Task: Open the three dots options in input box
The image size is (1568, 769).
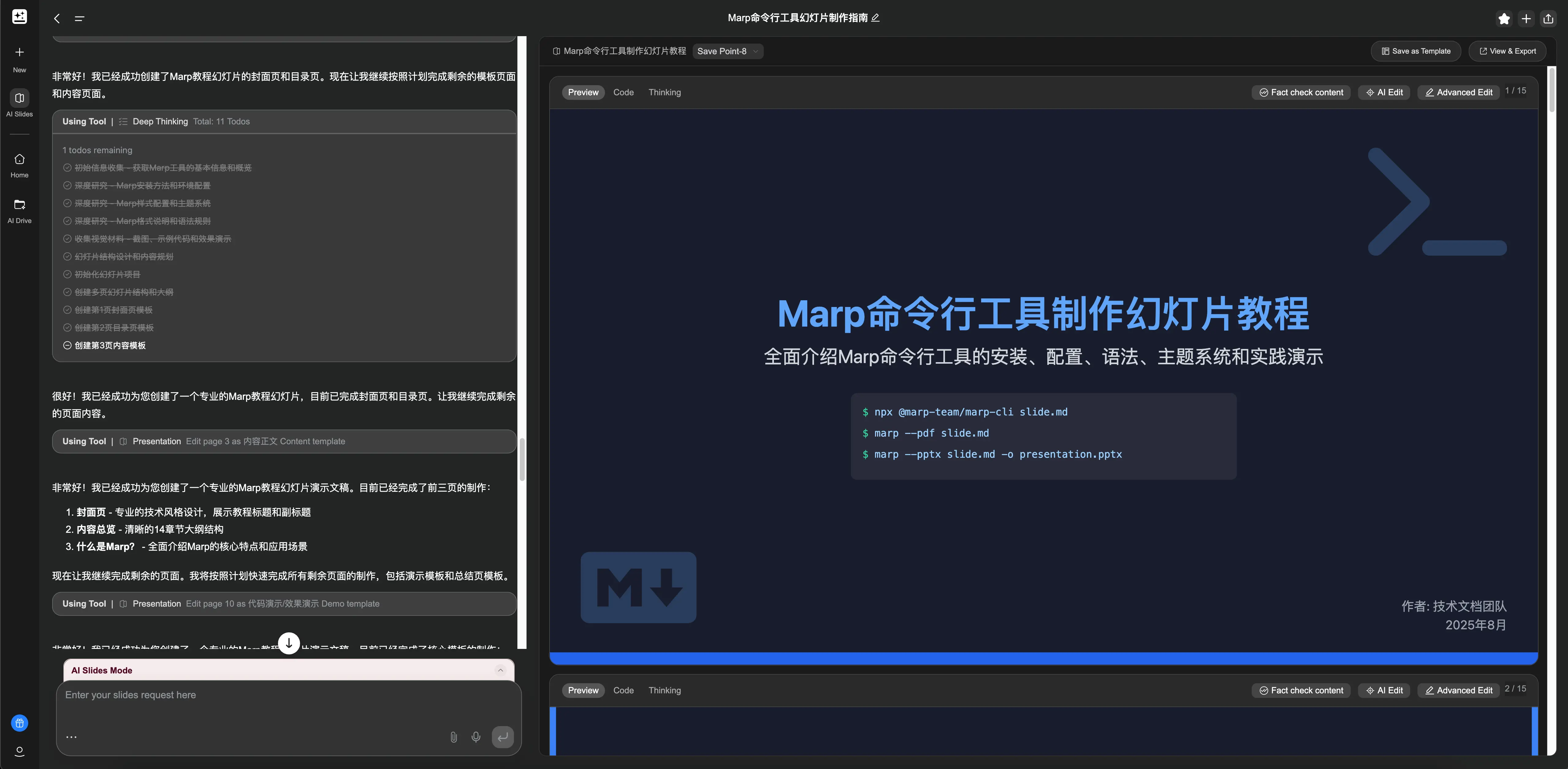Action: click(x=71, y=737)
